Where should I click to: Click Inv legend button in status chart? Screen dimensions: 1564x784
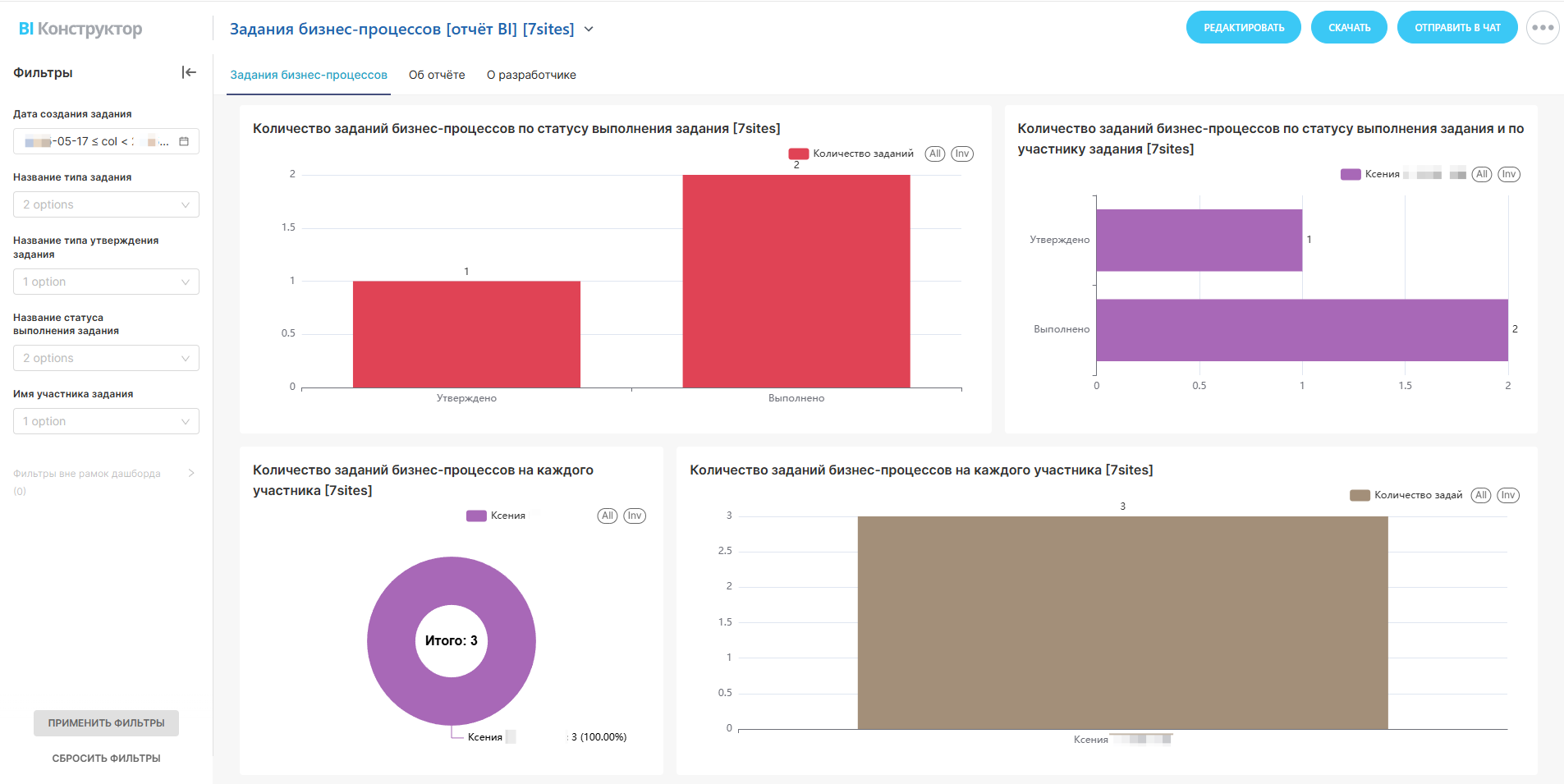tap(962, 154)
